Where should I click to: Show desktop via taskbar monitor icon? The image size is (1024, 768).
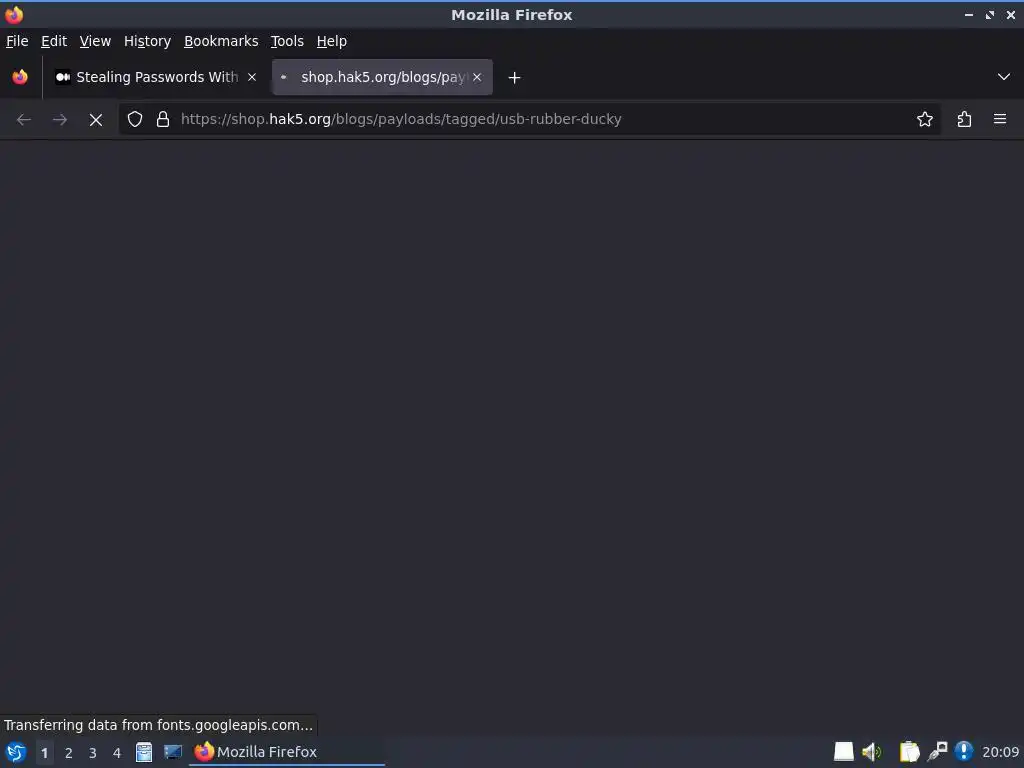point(172,752)
